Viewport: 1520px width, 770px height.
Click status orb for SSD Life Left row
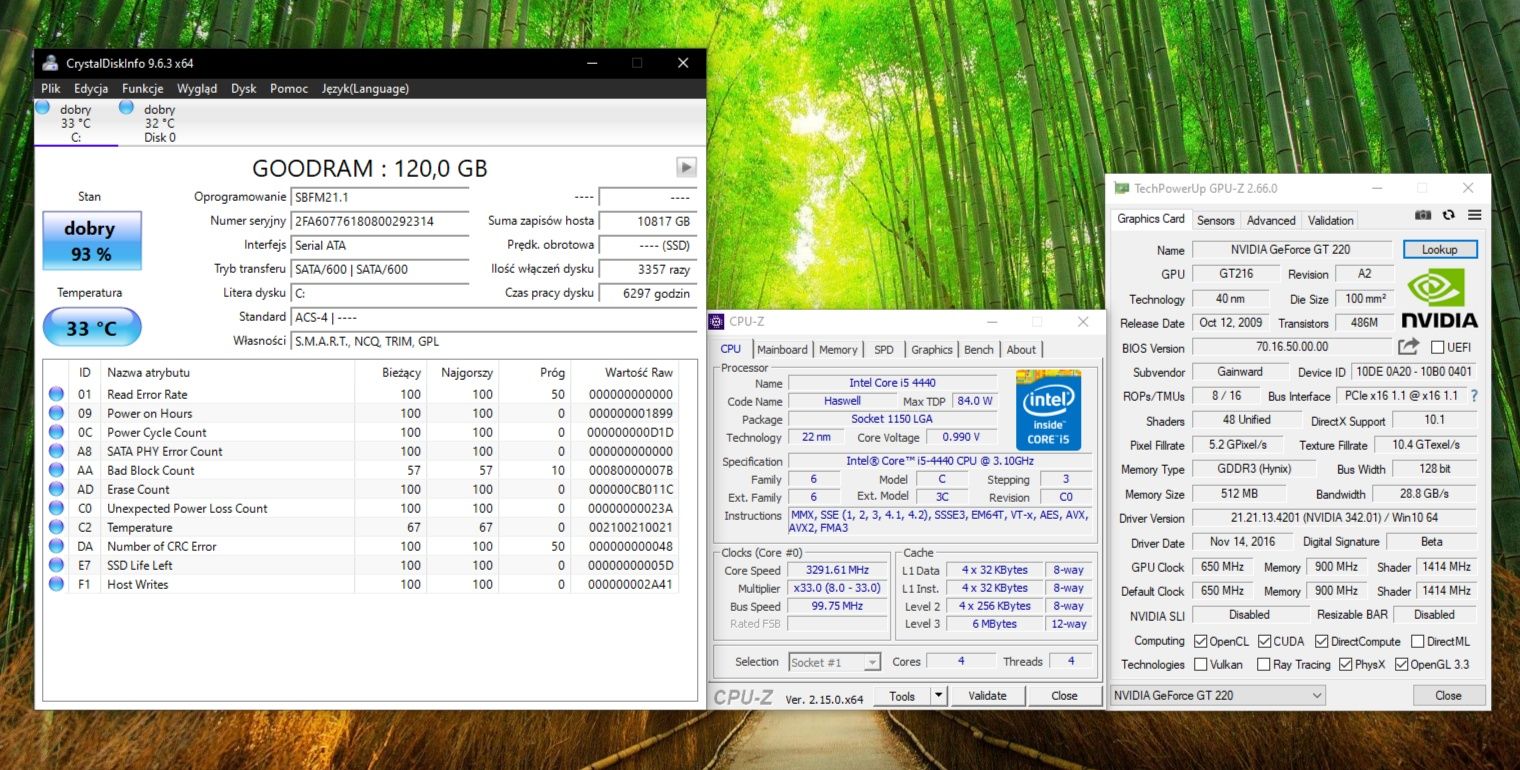(56, 565)
